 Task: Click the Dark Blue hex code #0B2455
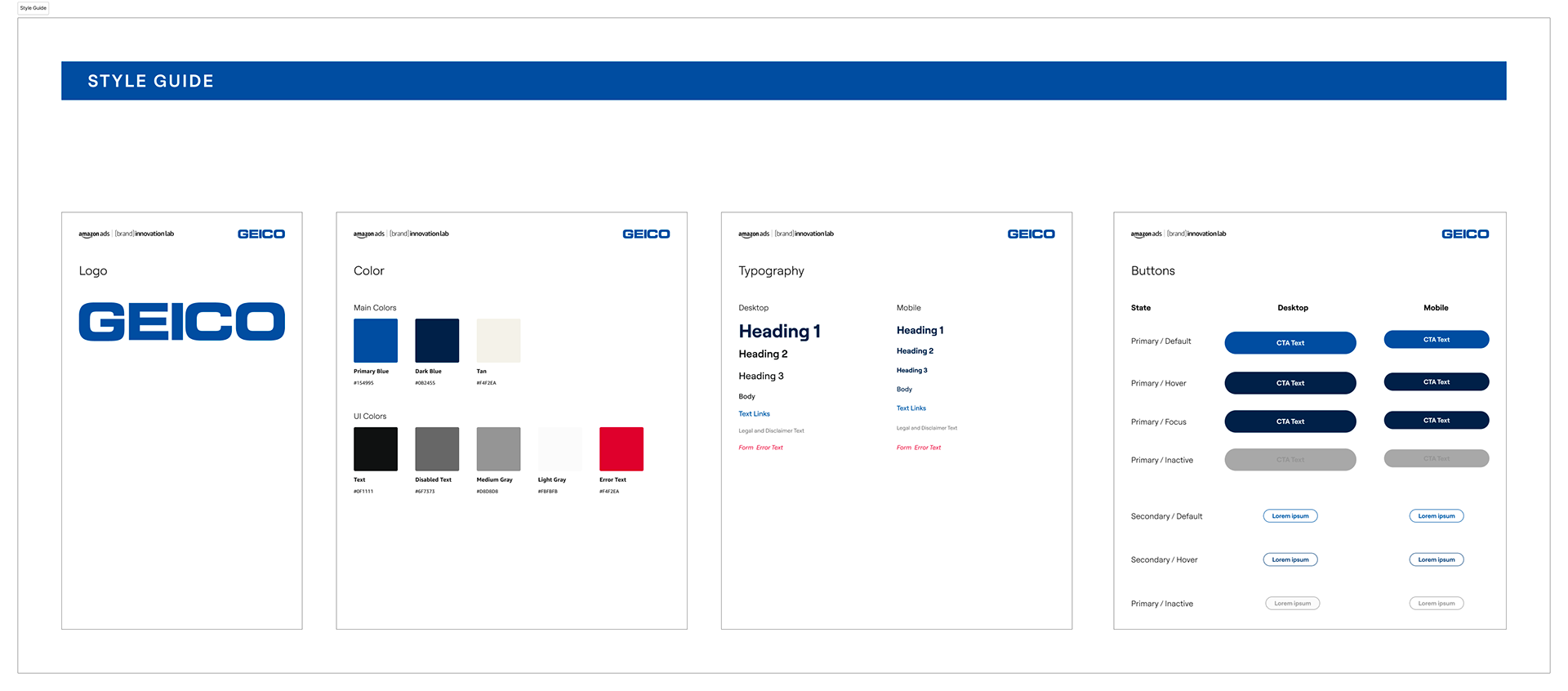(x=425, y=383)
